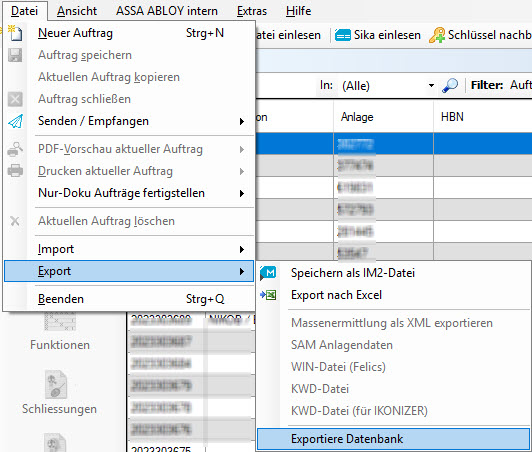Click the Auftrag schließen X icon
The width and height of the screenshot is (532, 452).
[15, 99]
